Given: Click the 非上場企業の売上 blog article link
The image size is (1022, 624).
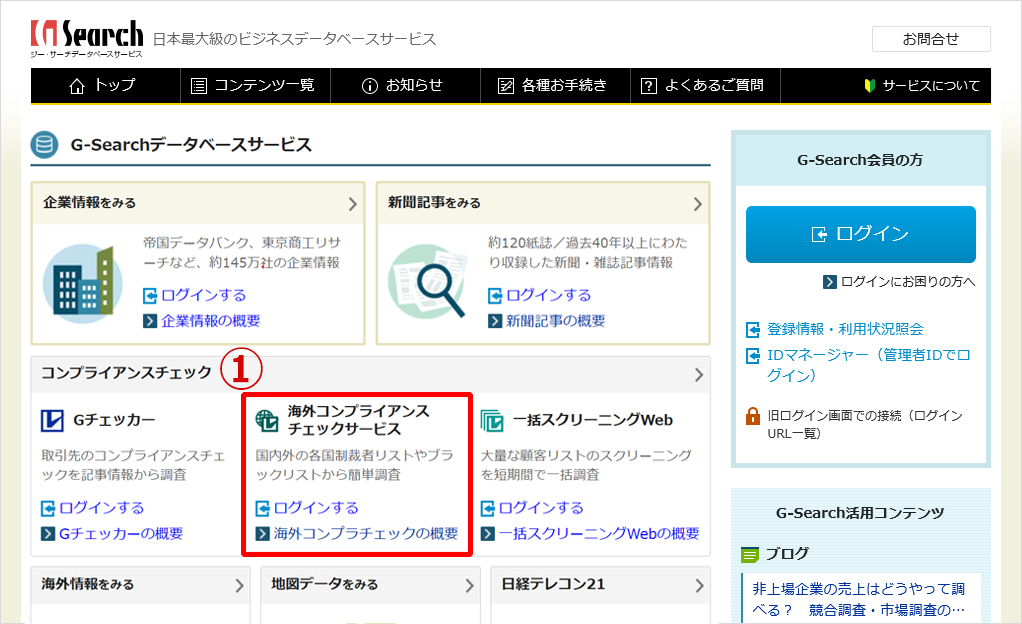Looking at the screenshot, I should (x=858, y=598).
